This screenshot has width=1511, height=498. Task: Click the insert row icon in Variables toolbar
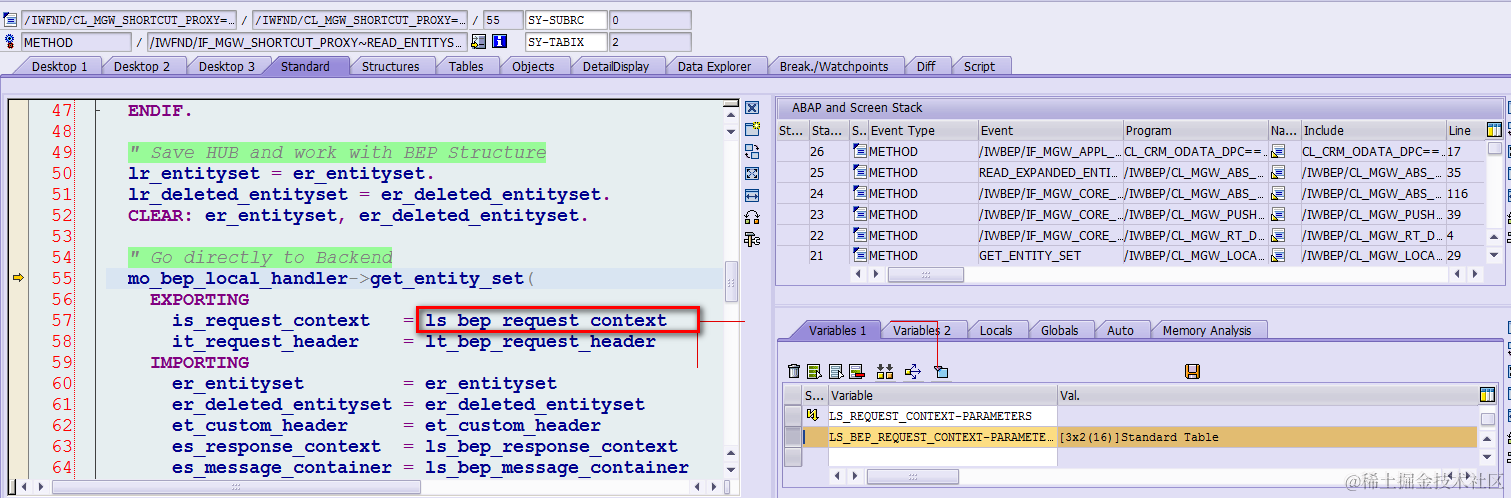point(815,372)
